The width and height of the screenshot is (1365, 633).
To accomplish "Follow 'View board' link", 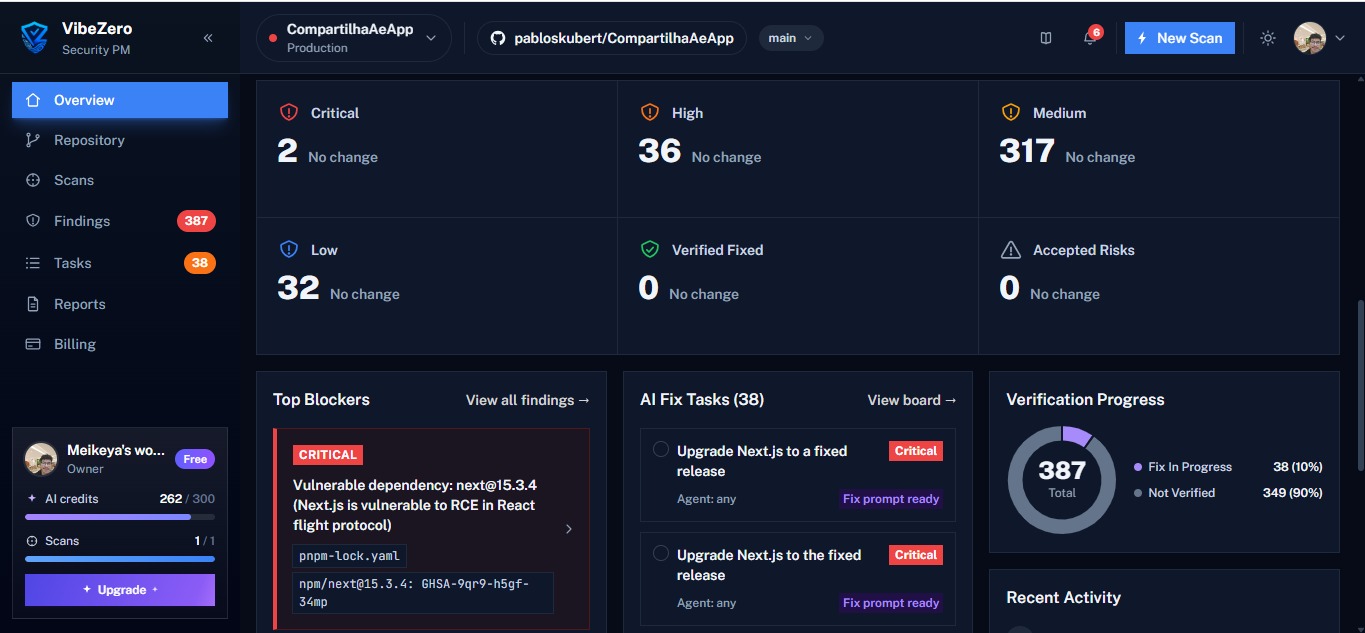I will (912, 400).
